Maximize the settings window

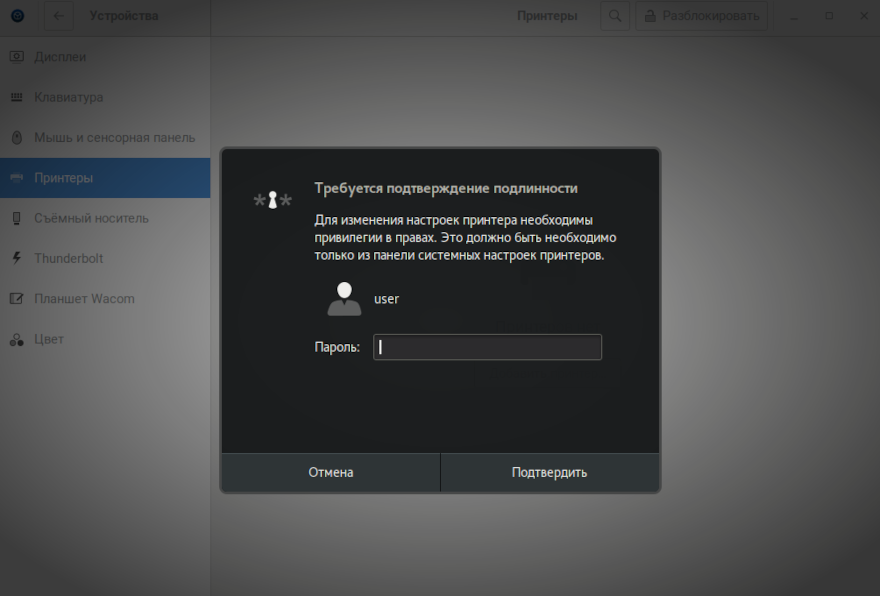(x=829, y=17)
